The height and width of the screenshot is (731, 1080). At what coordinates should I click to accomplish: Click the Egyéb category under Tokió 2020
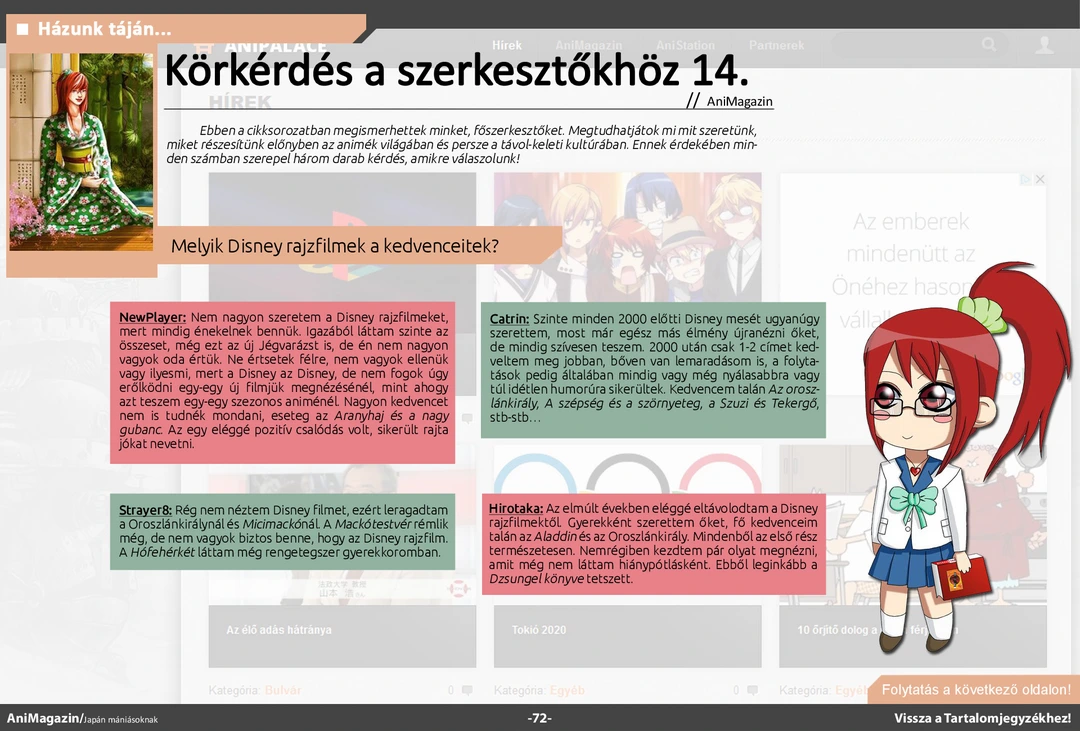point(567,690)
